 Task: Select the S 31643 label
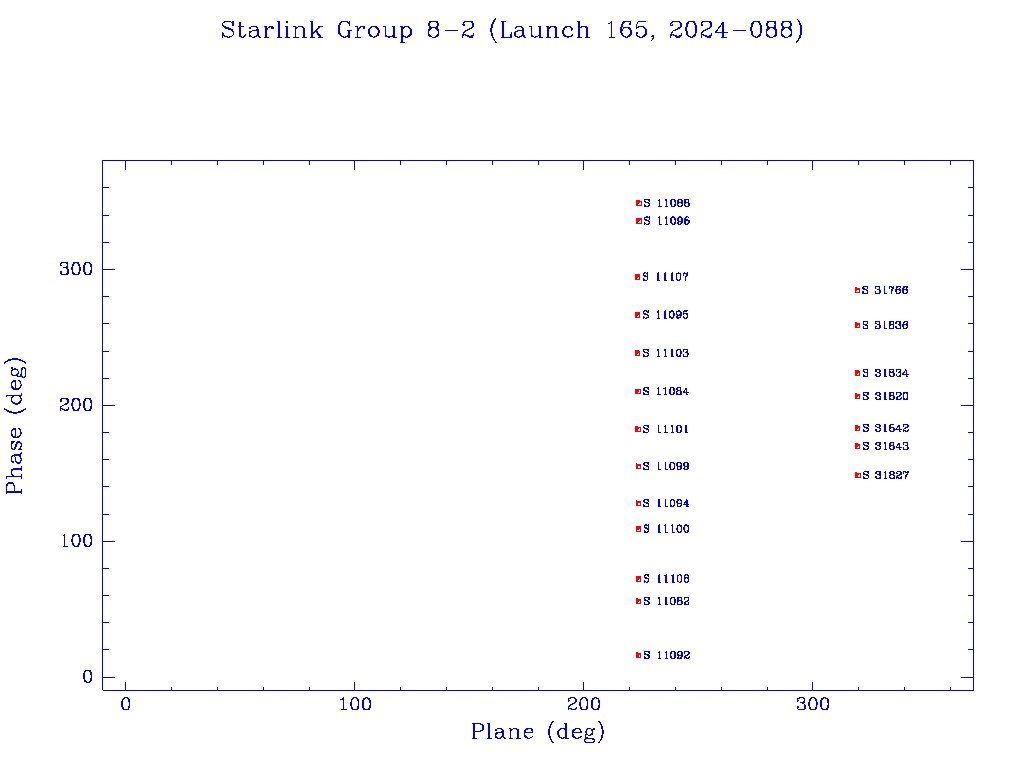tap(886, 446)
